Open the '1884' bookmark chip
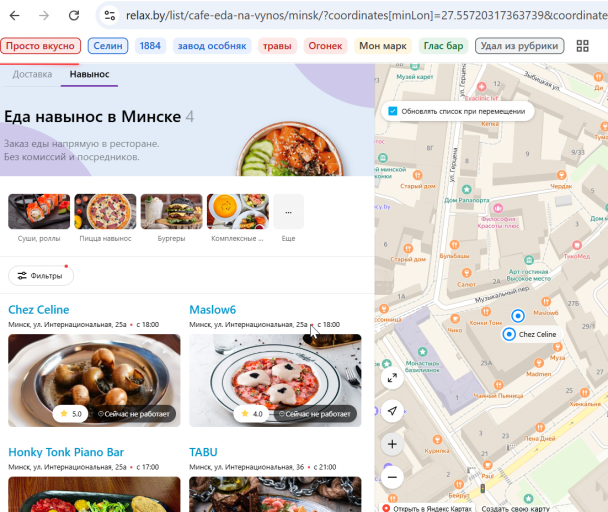This screenshot has height=512, width=608. point(150,46)
